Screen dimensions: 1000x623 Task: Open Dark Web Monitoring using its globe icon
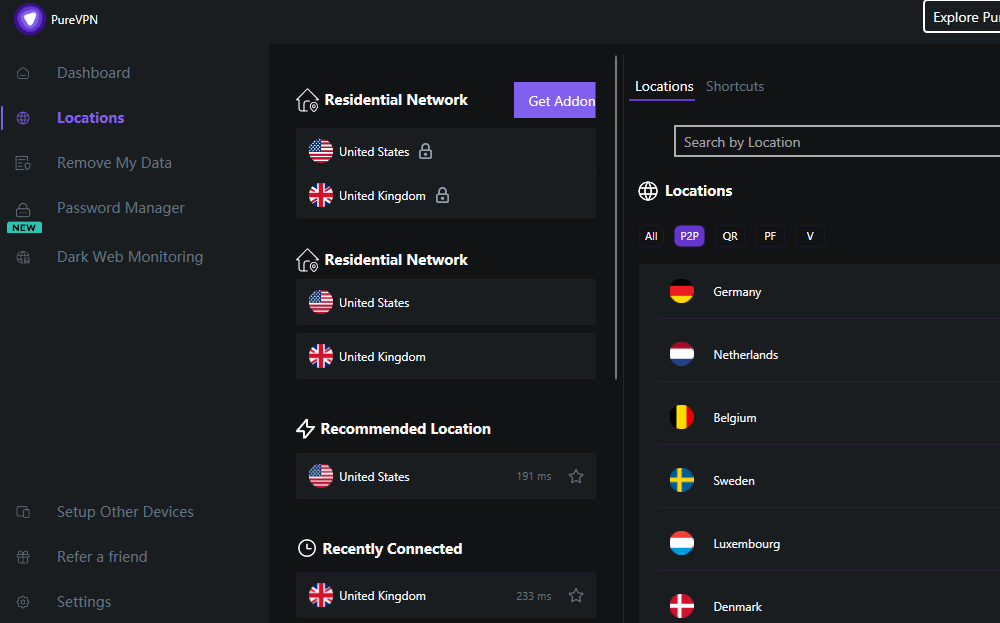click(x=22, y=256)
